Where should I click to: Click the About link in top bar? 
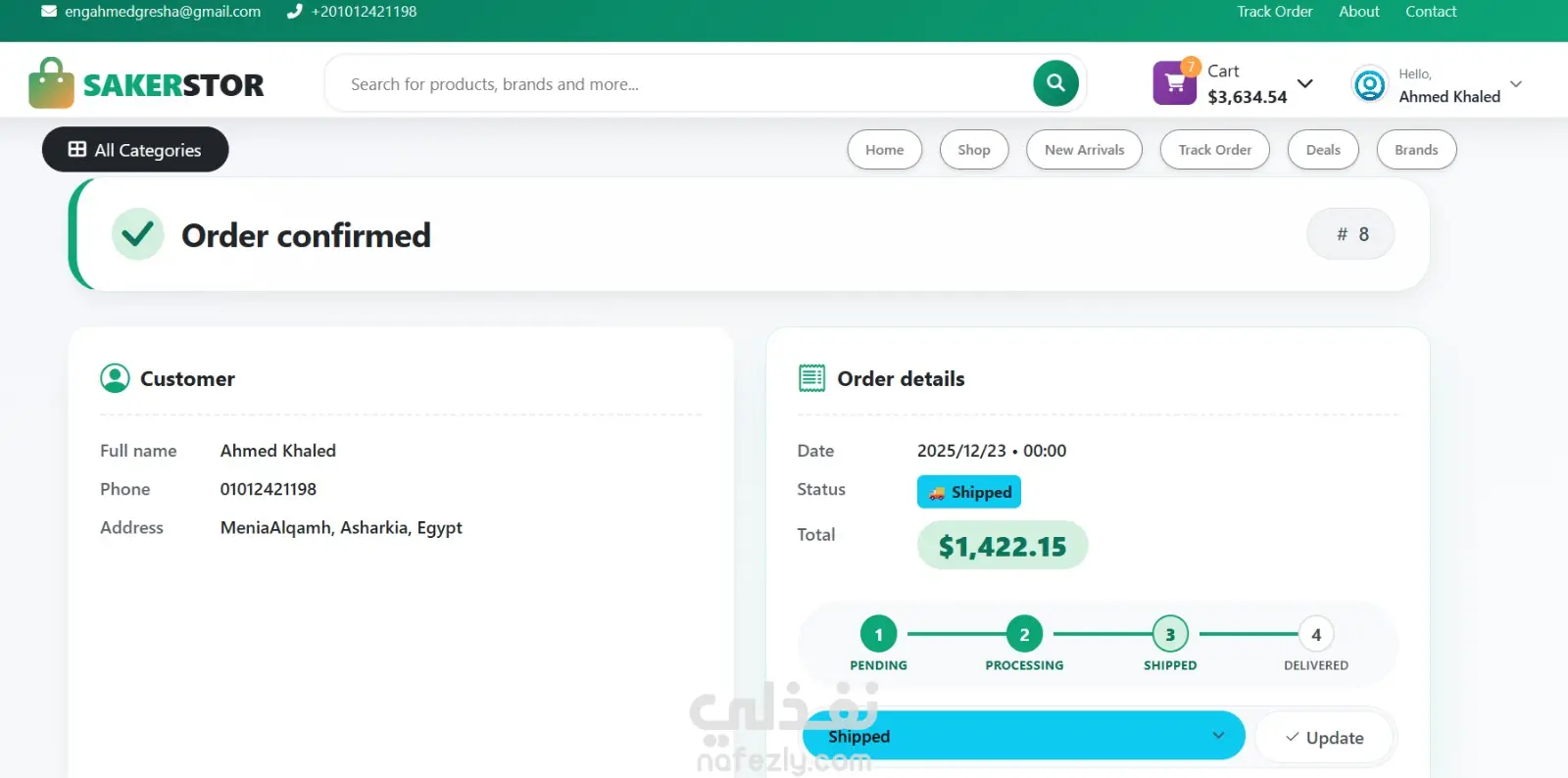pyautogui.click(x=1358, y=12)
